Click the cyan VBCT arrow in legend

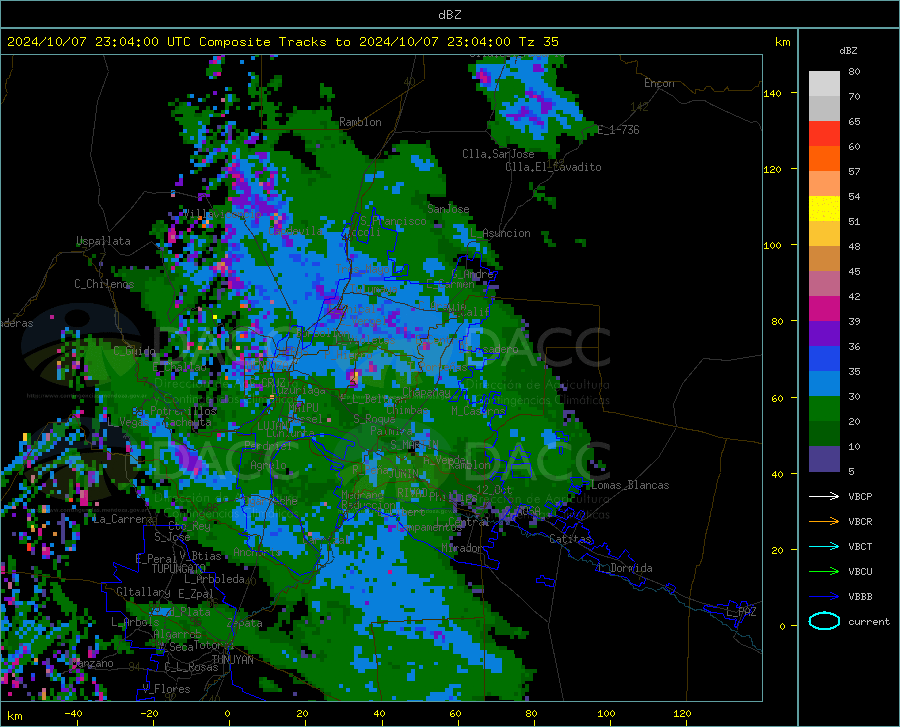(824, 546)
